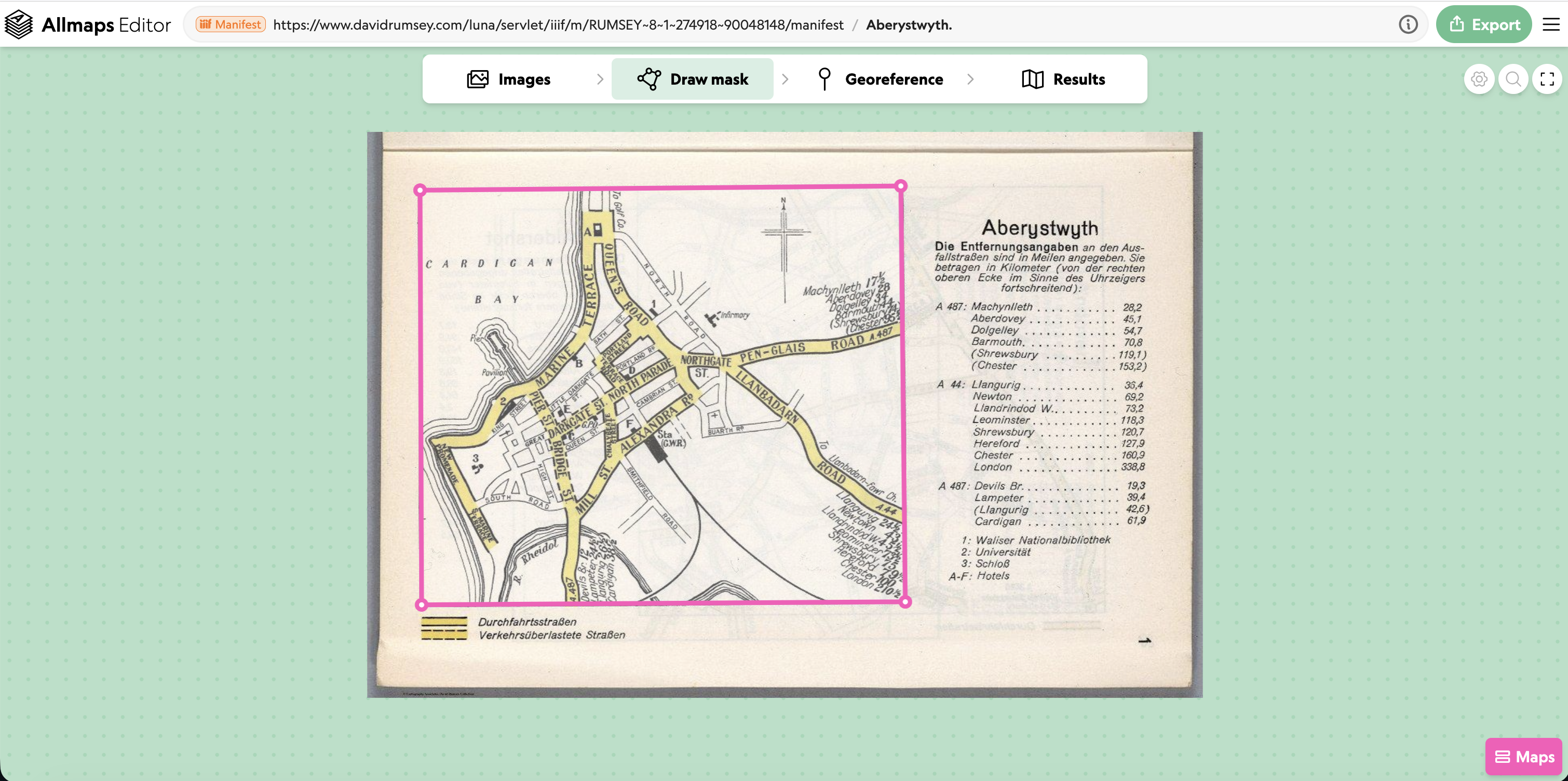Open the search magnifier button
The image size is (1568, 781).
coord(1513,79)
